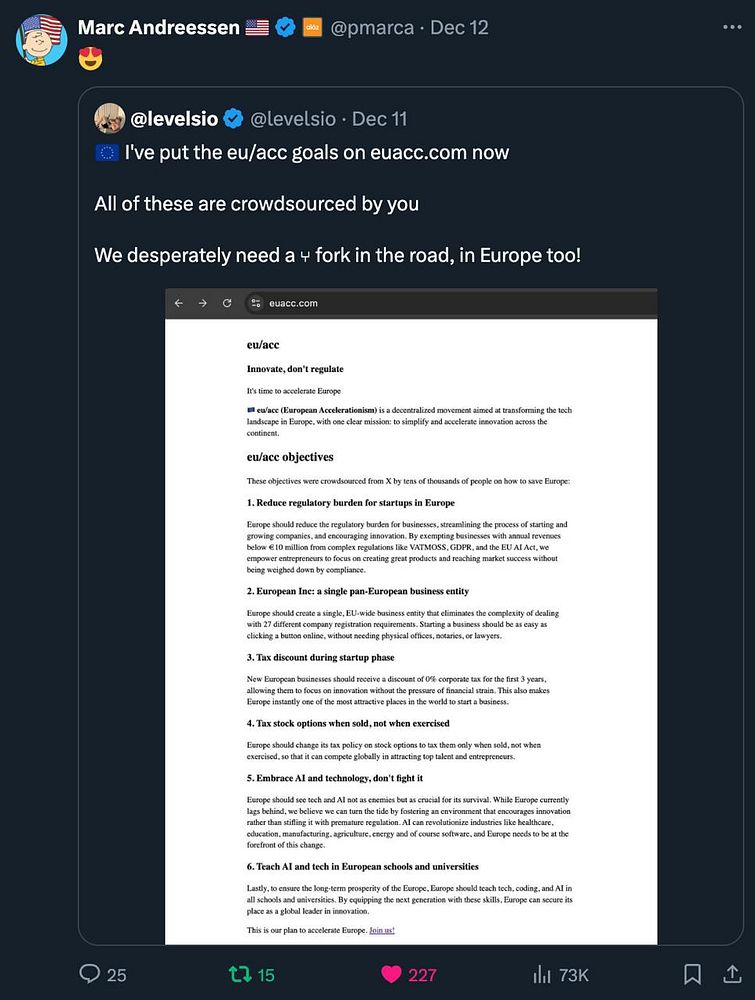Viewport: 755px width, 1000px height.
Task: Click the browser reload icon
Action: 227,303
